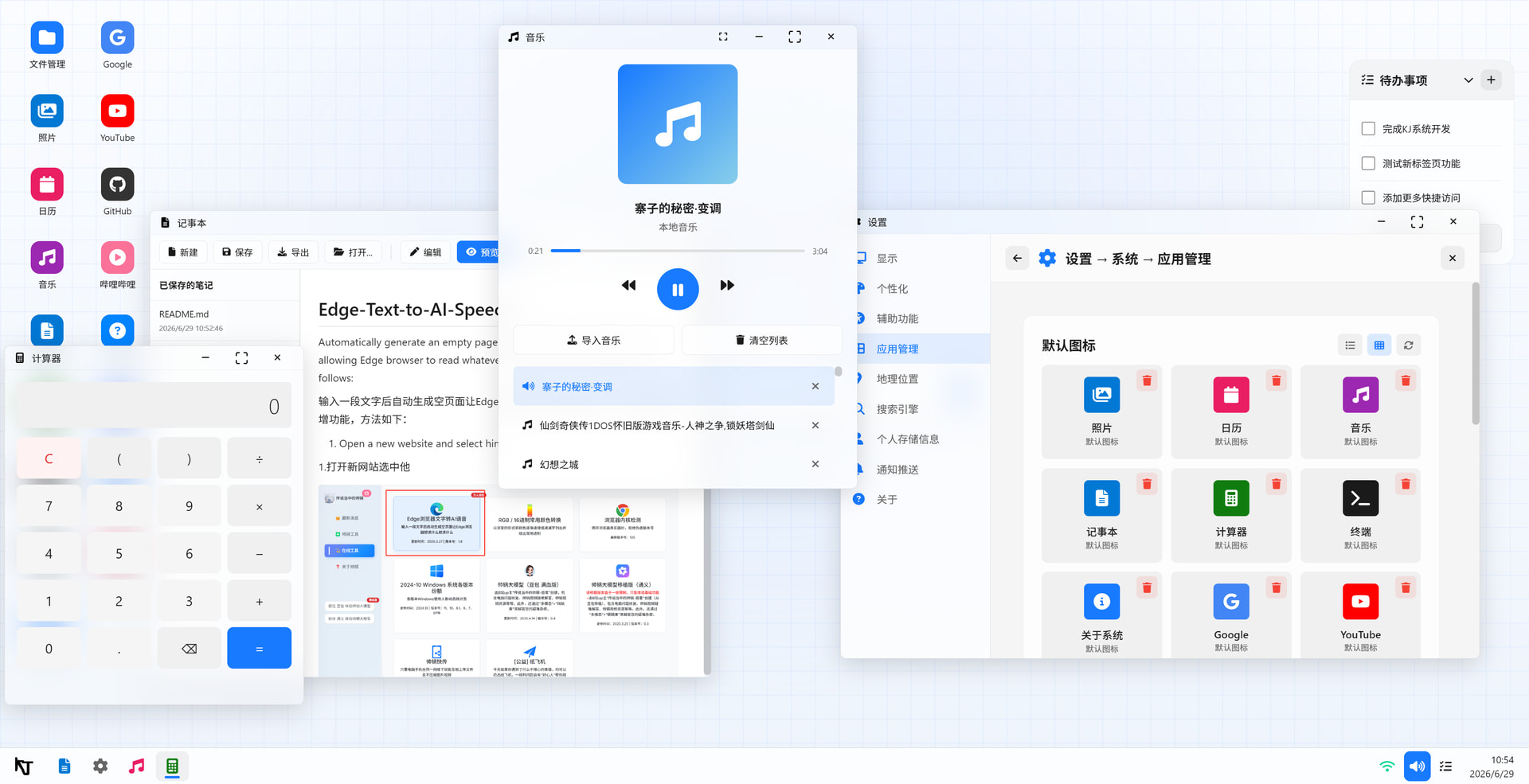Click the back arrow in Settings header
This screenshot has height=784, width=1529.
click(1017, 258)
